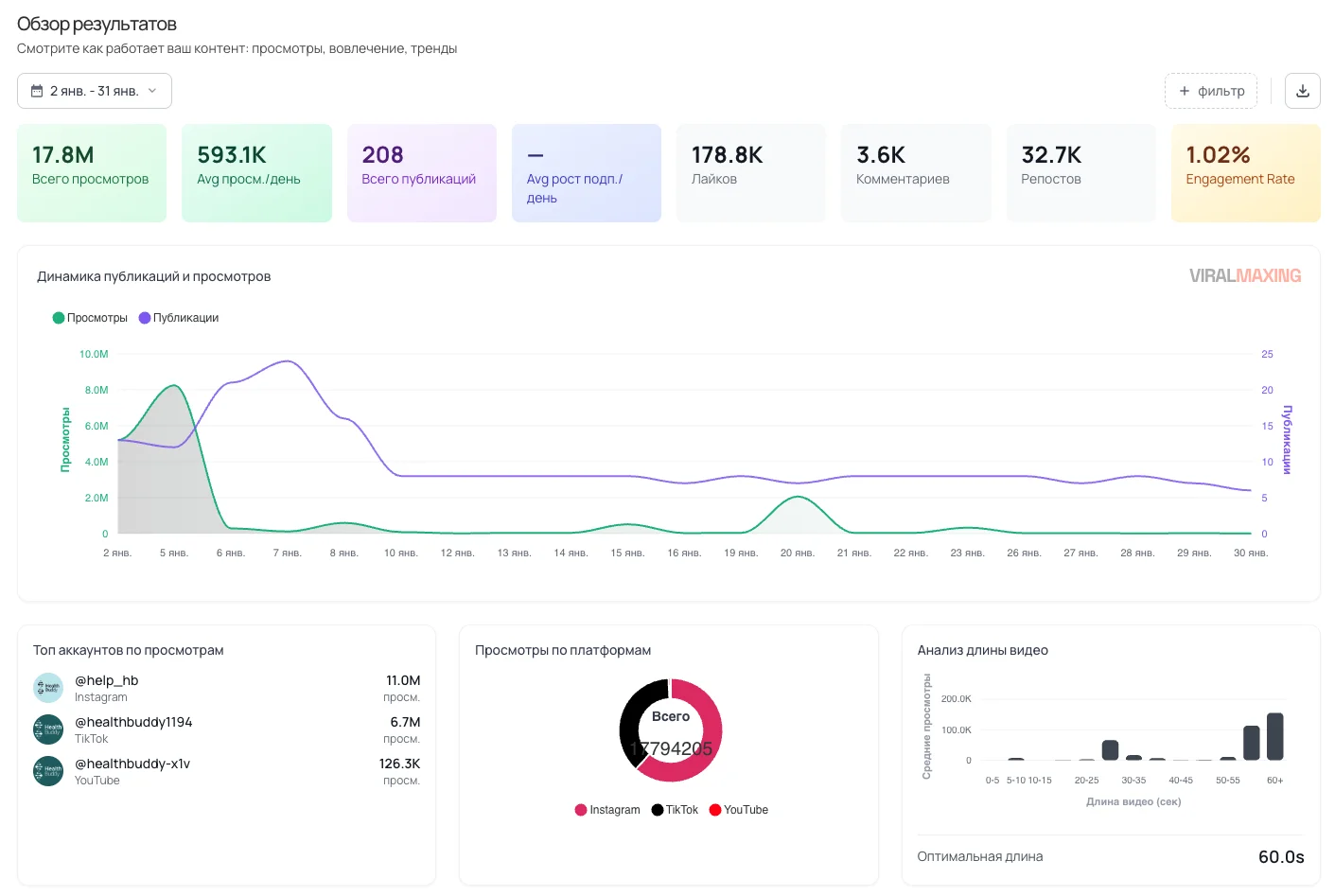
Task: Click the @healthbuddy1194 TikTok account avatar
Action: coord(47,729)
